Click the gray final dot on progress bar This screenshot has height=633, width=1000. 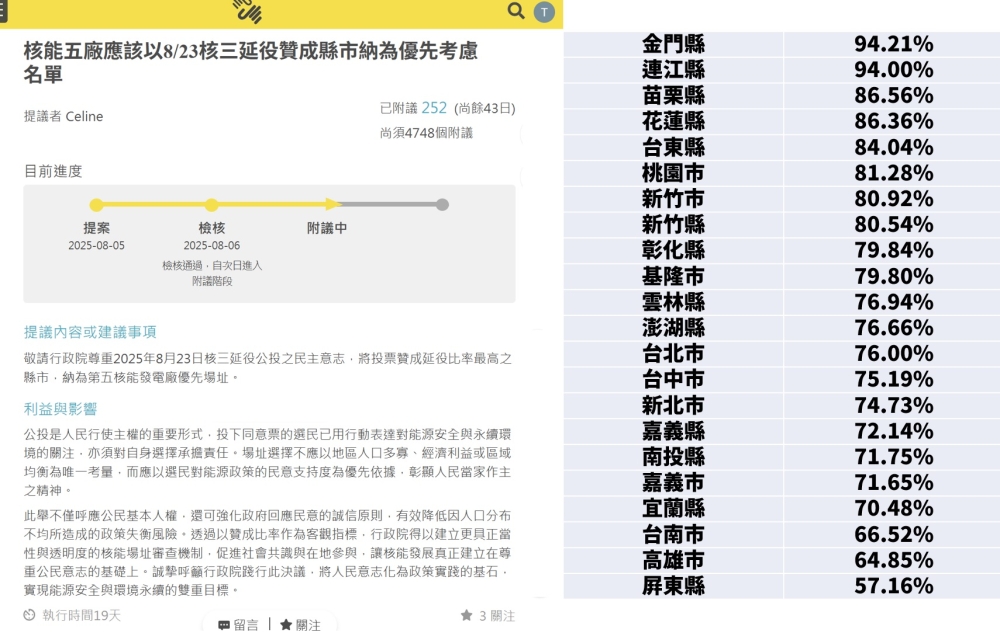[442, 205]
